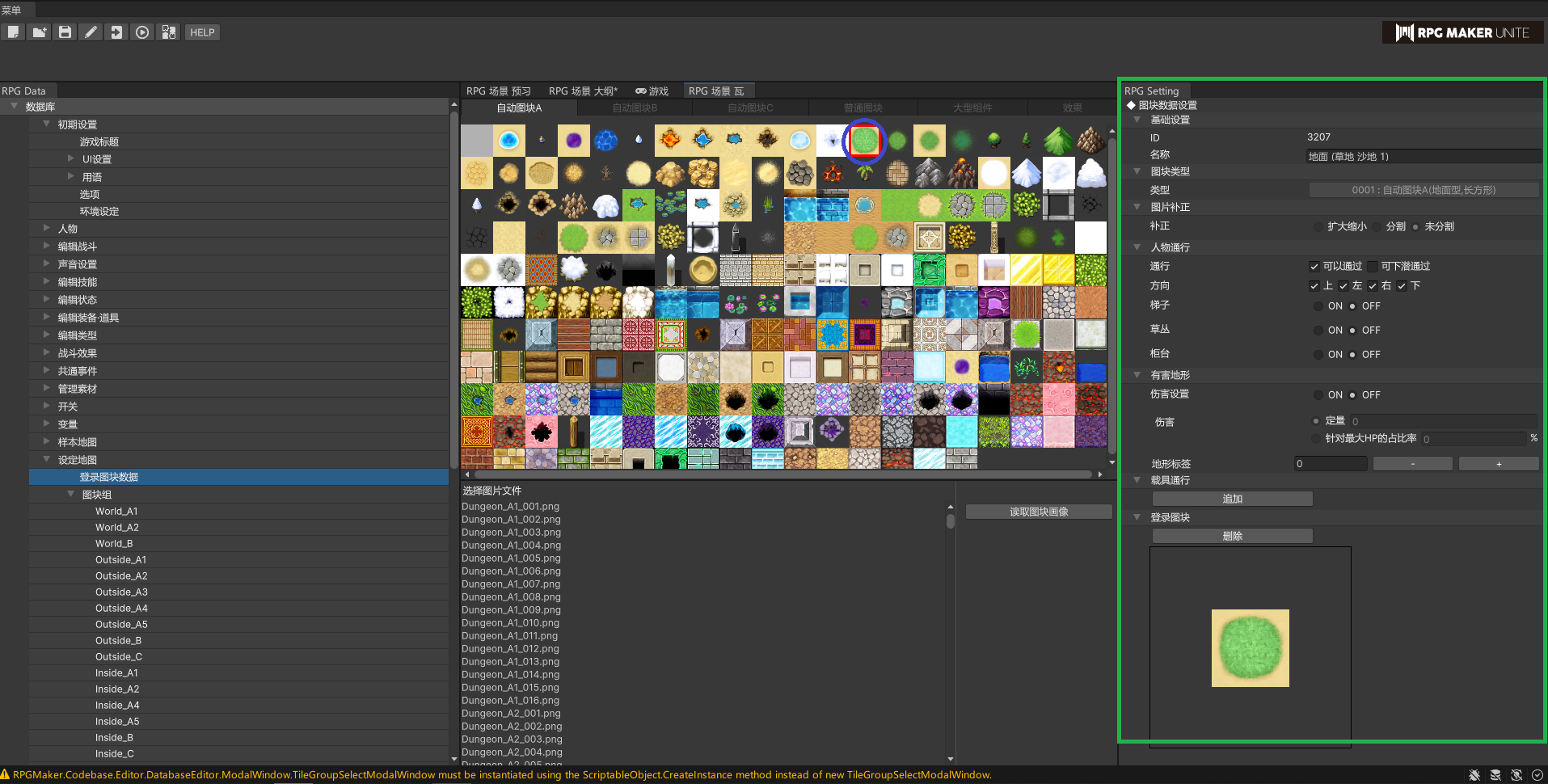Click the 读取图块图像 button
This screenshot has width=1548, height=784.
pos(1039,512)
